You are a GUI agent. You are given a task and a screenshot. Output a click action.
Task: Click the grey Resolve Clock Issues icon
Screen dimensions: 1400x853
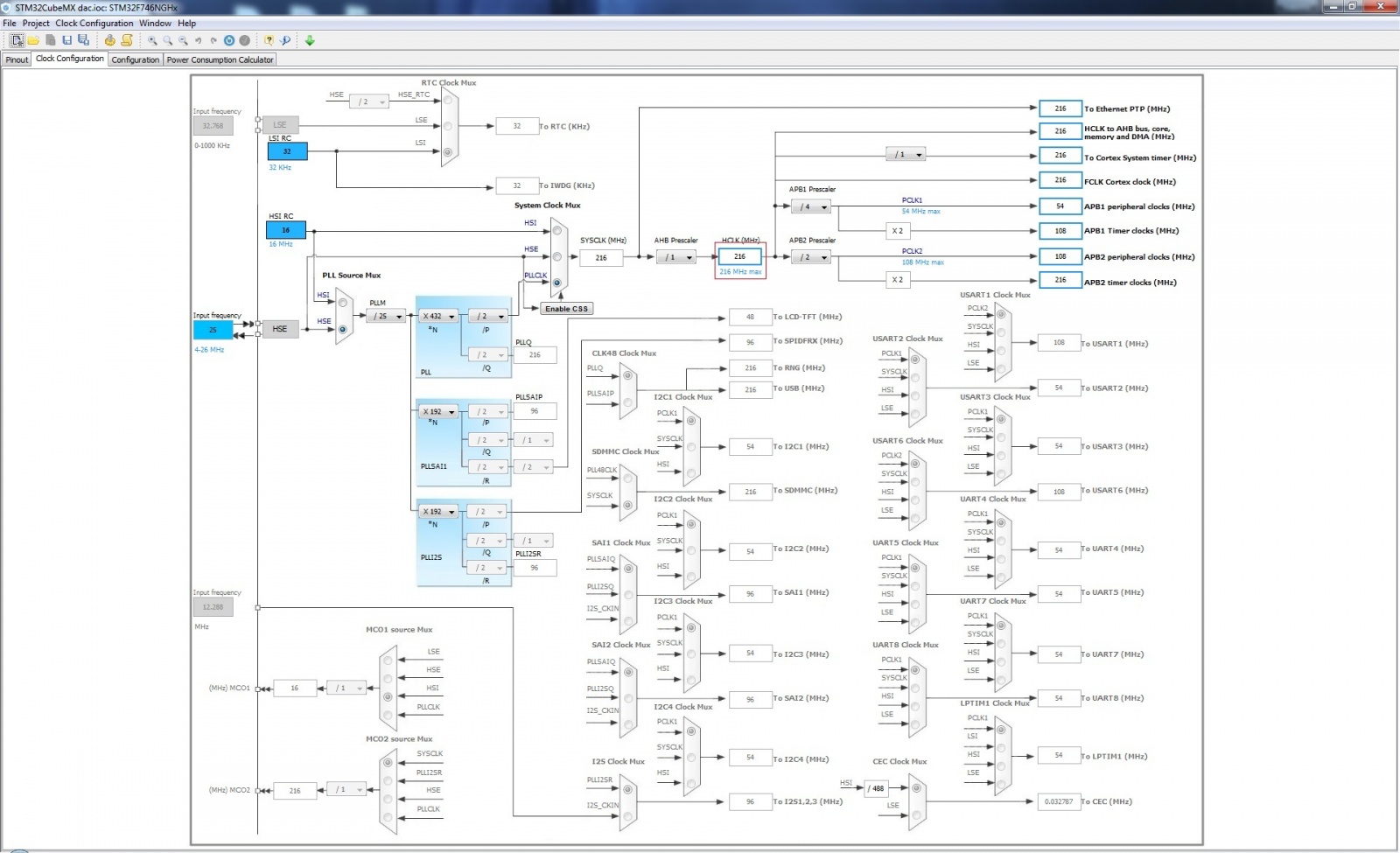[245, 40]
